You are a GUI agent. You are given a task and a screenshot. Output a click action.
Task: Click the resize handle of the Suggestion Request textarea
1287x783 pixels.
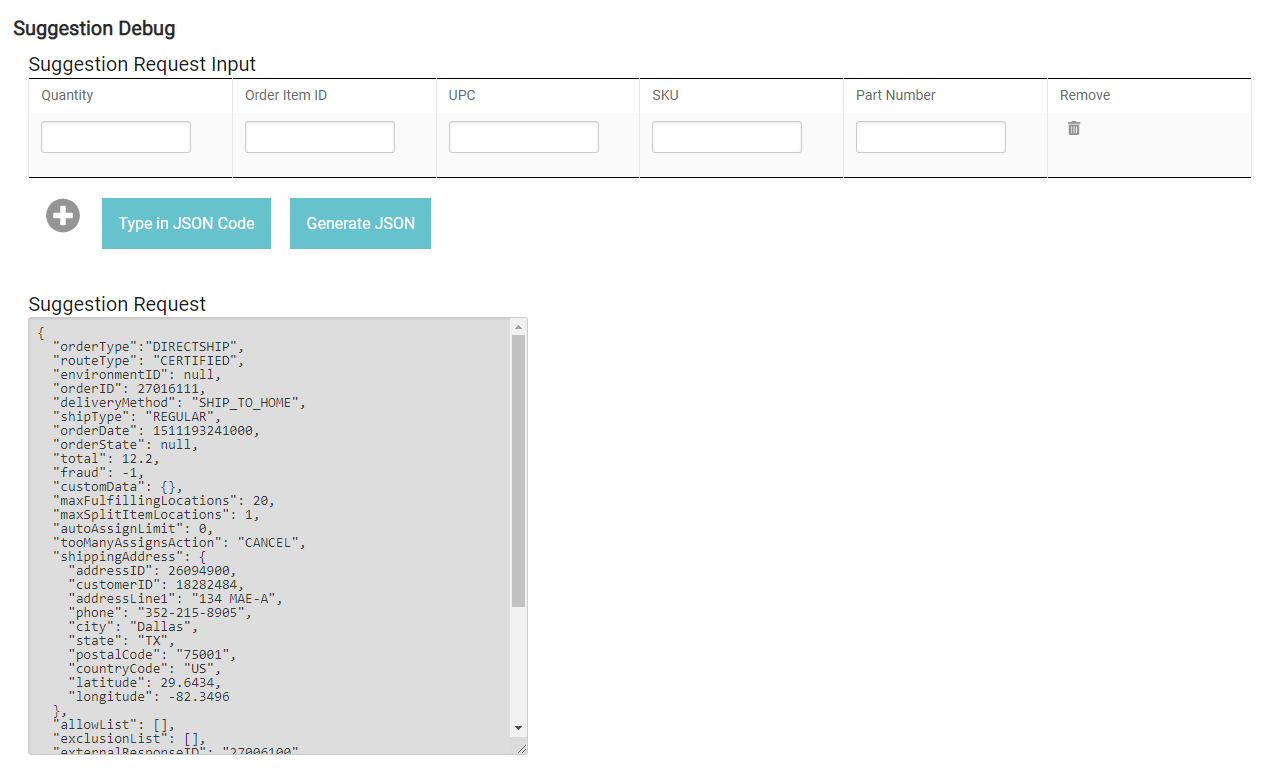521,746
